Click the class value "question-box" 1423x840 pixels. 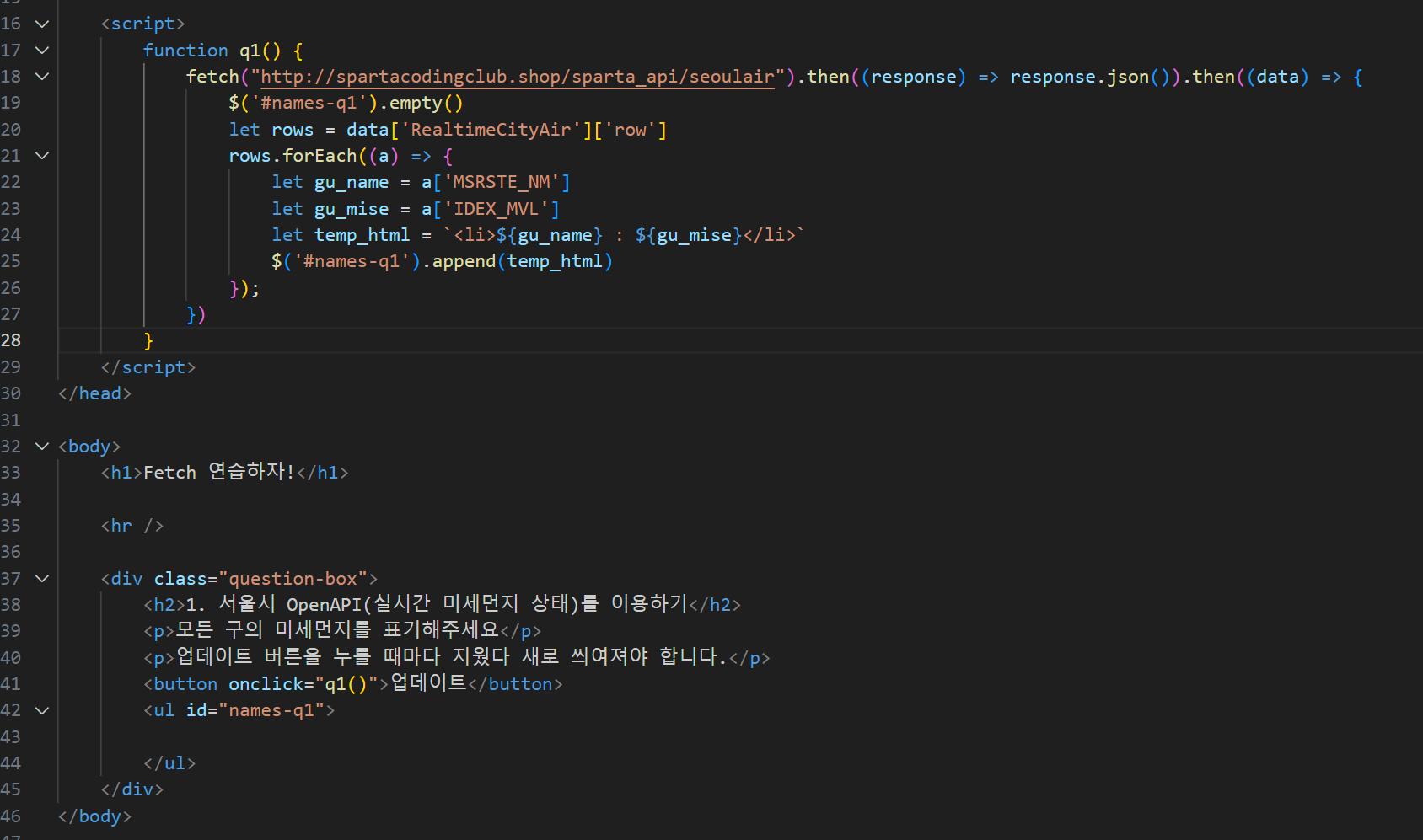[x=293, y=579]
